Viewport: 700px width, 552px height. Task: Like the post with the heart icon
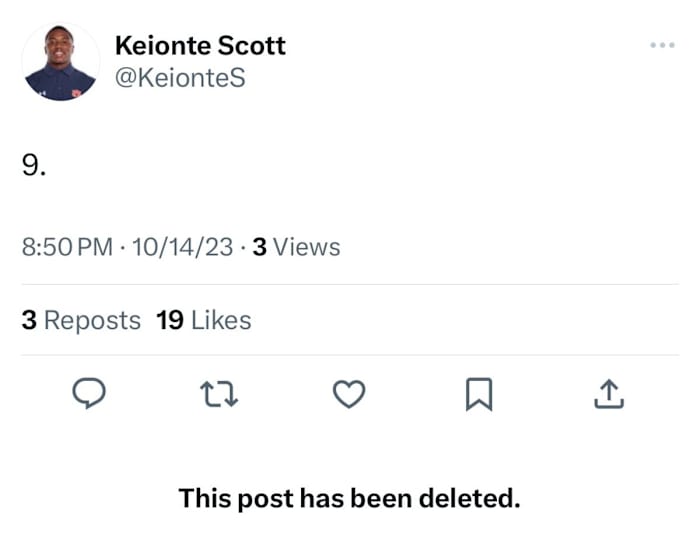pyautogui.click(x=348, y=396)
